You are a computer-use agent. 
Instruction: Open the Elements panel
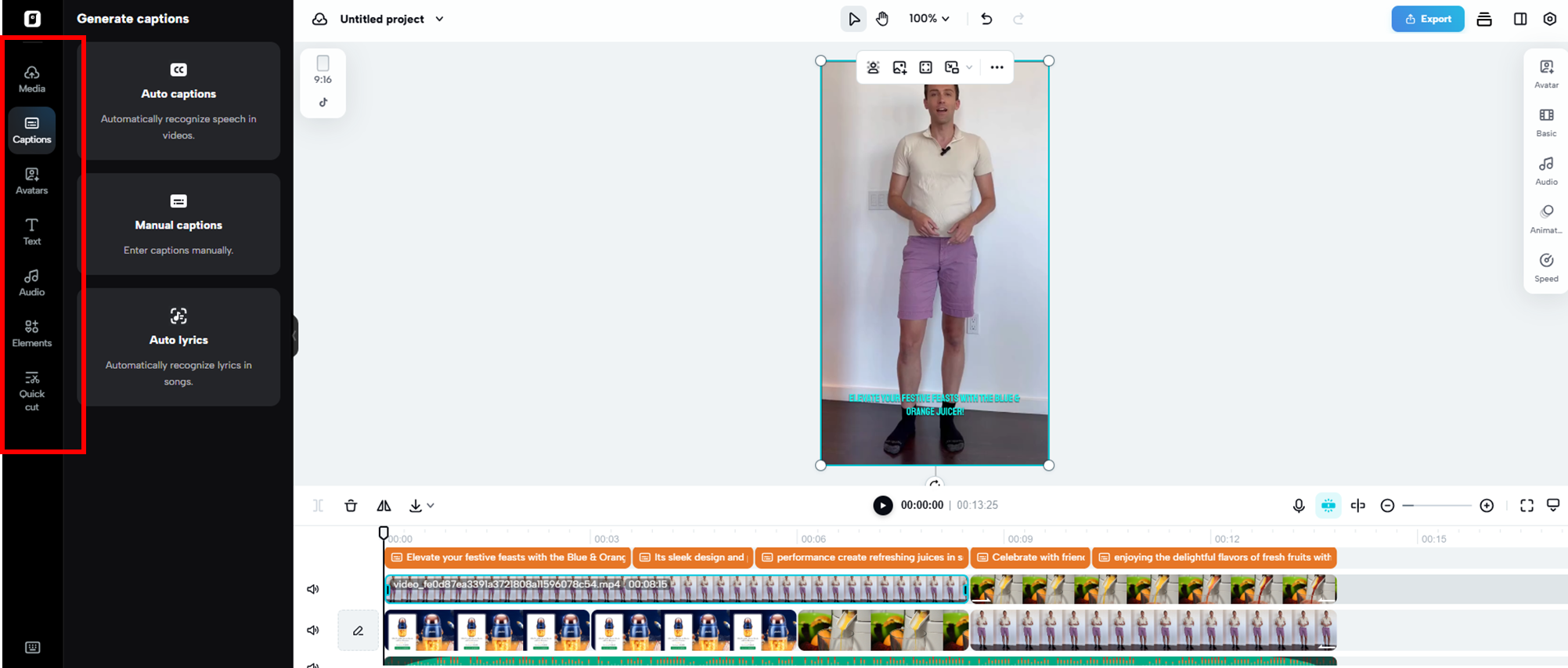pyautogui.click(x=32, y=334)
